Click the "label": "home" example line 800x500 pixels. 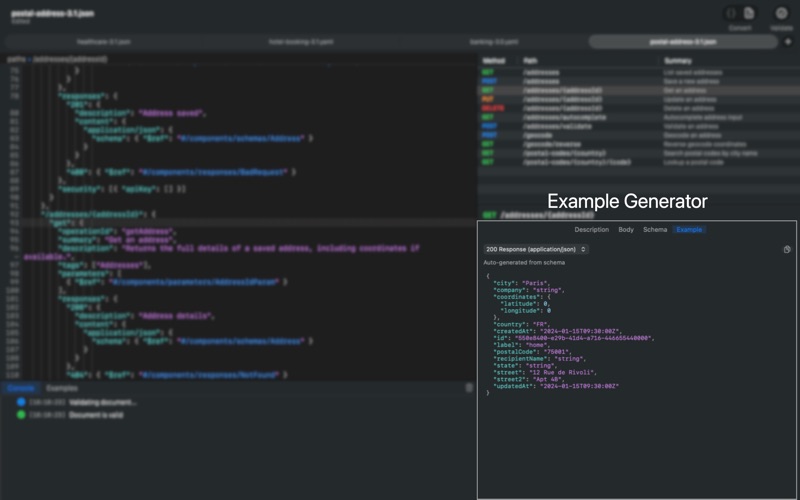521,345
